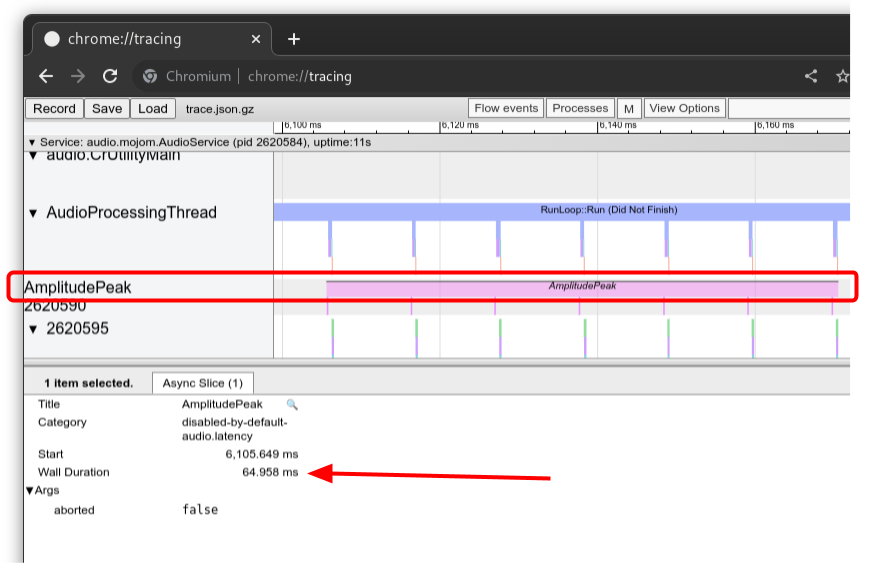The width and height of the screenshot is (871, 583).
Task: Click the share icon in address bar
Action: tap(811, 76)
